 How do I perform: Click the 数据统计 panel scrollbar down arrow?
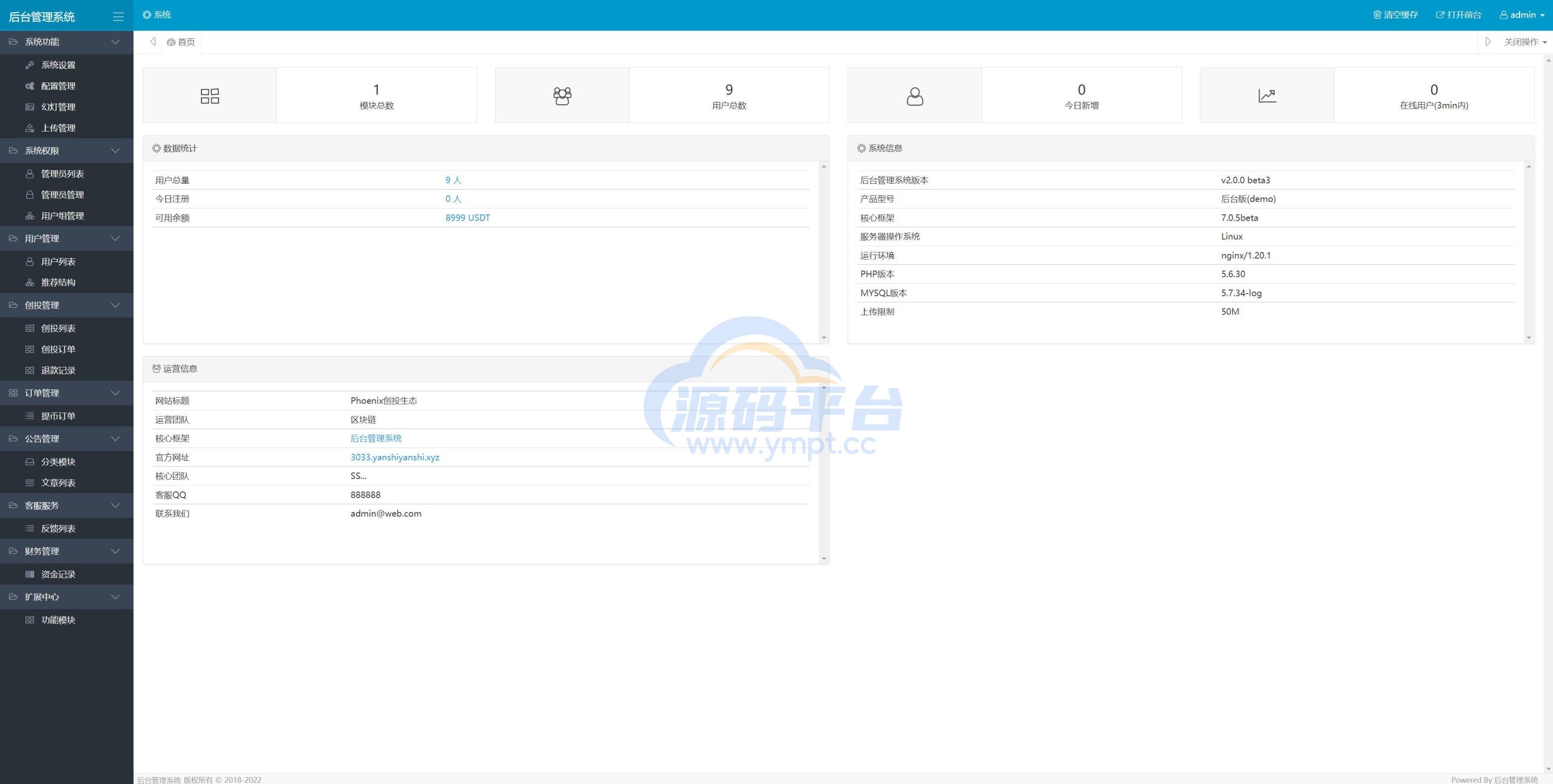824,338
